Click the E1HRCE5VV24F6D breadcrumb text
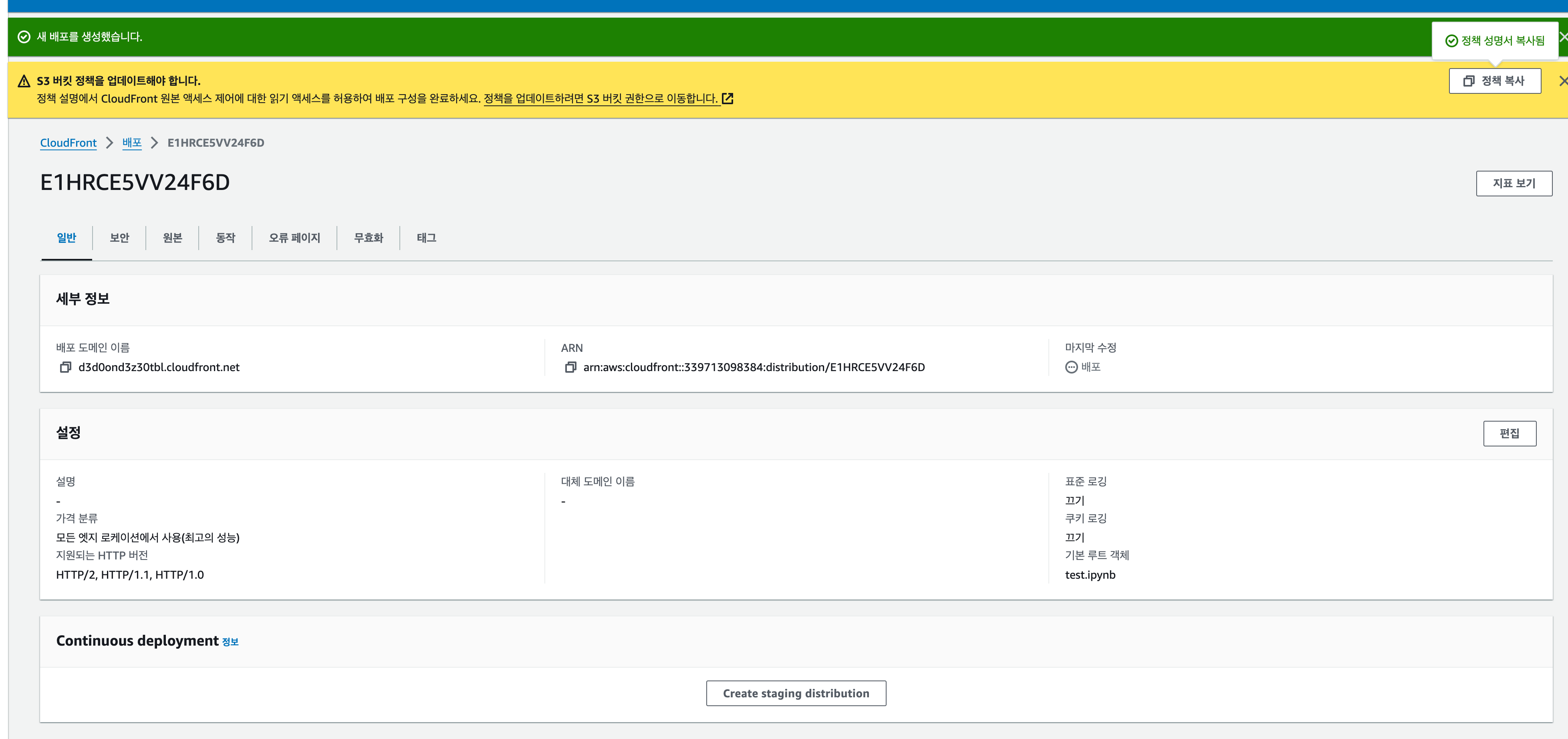Viewport: 1568px width, 739px height. coord(216,142)
